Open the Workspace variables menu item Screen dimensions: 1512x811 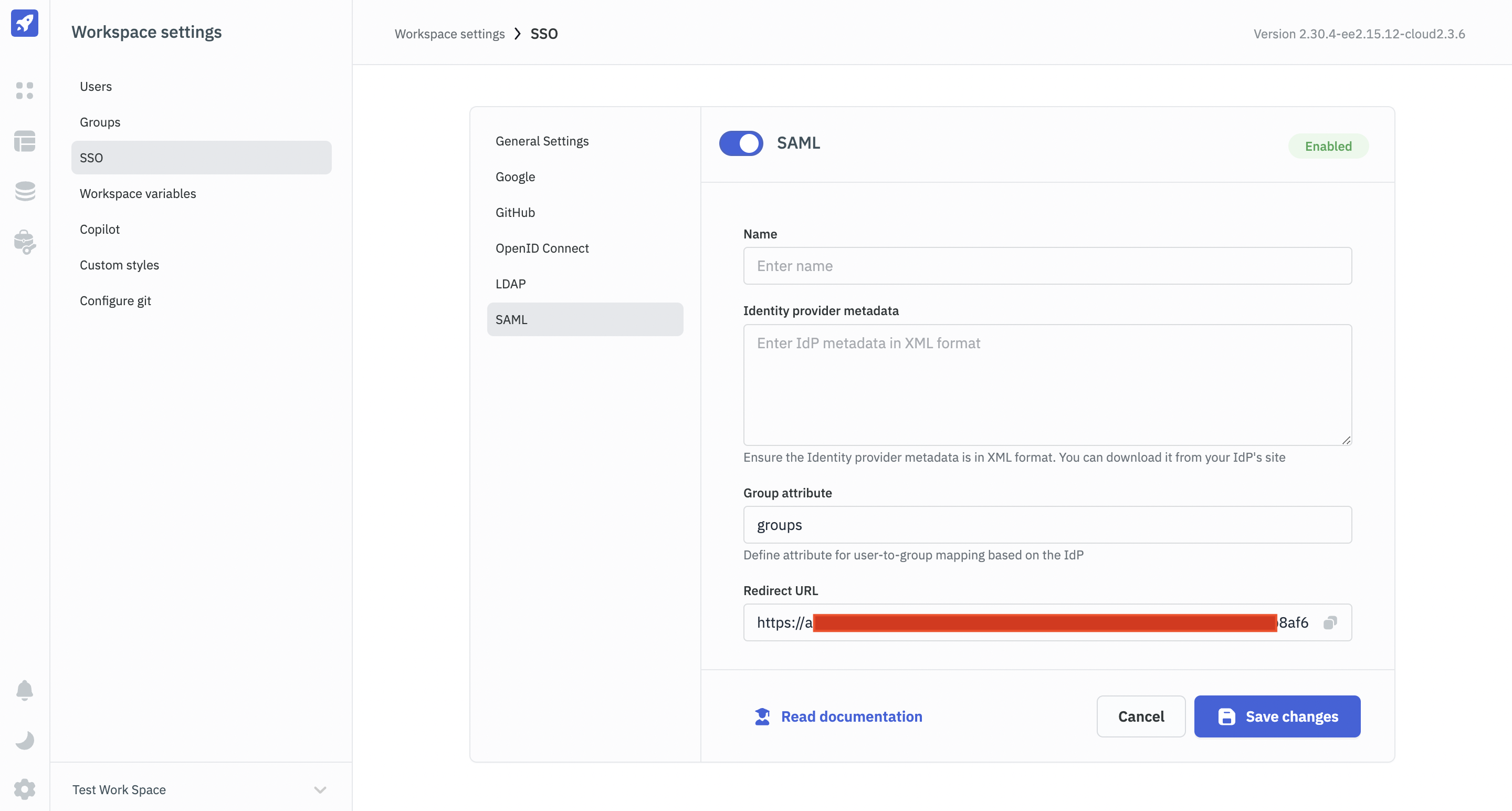(x=138, y=193)
